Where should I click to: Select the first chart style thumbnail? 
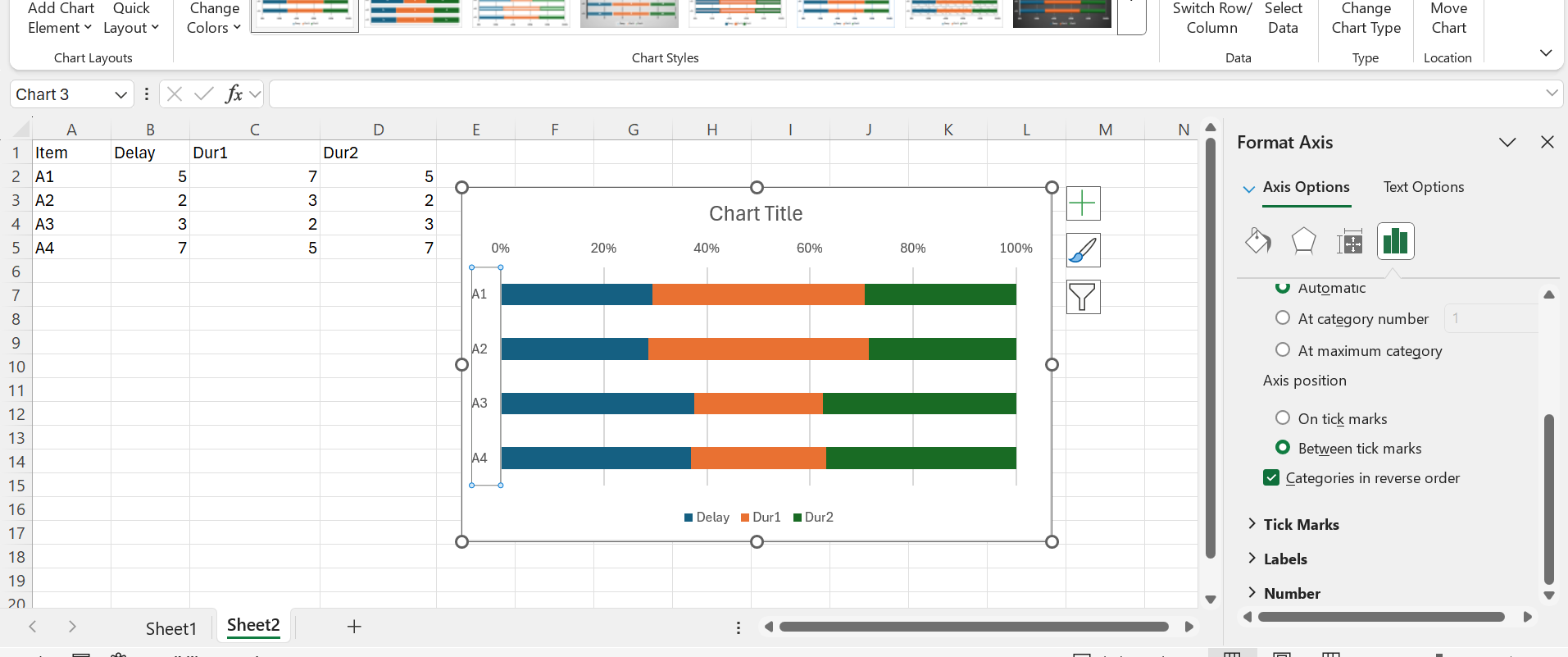click(305, 14)
